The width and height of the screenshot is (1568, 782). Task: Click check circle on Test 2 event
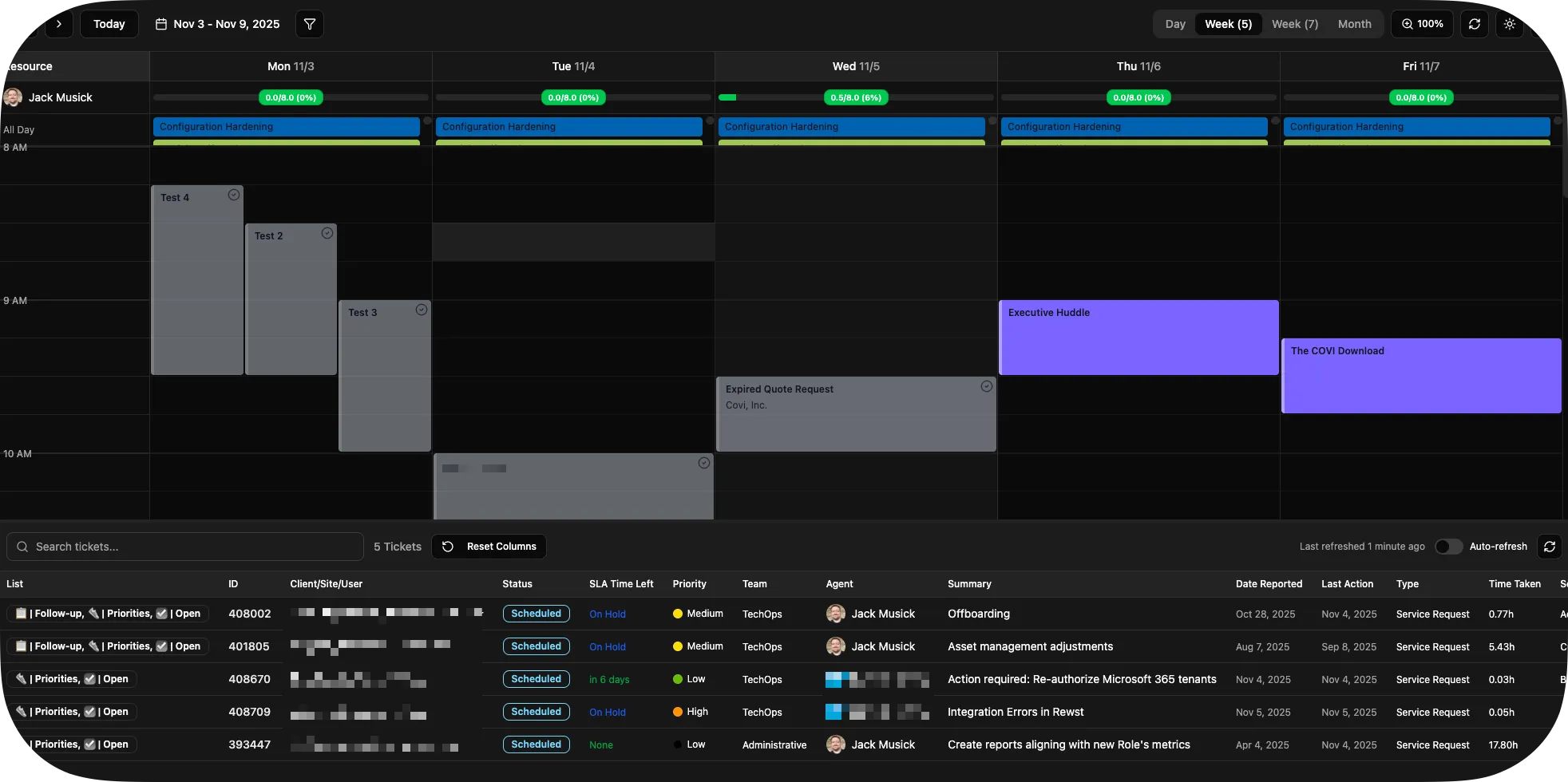coord(327,233)
